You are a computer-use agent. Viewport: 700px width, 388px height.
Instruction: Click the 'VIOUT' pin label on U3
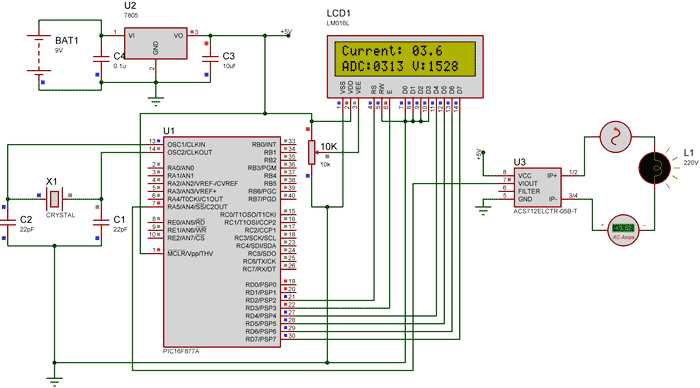(x=528, y=184)
